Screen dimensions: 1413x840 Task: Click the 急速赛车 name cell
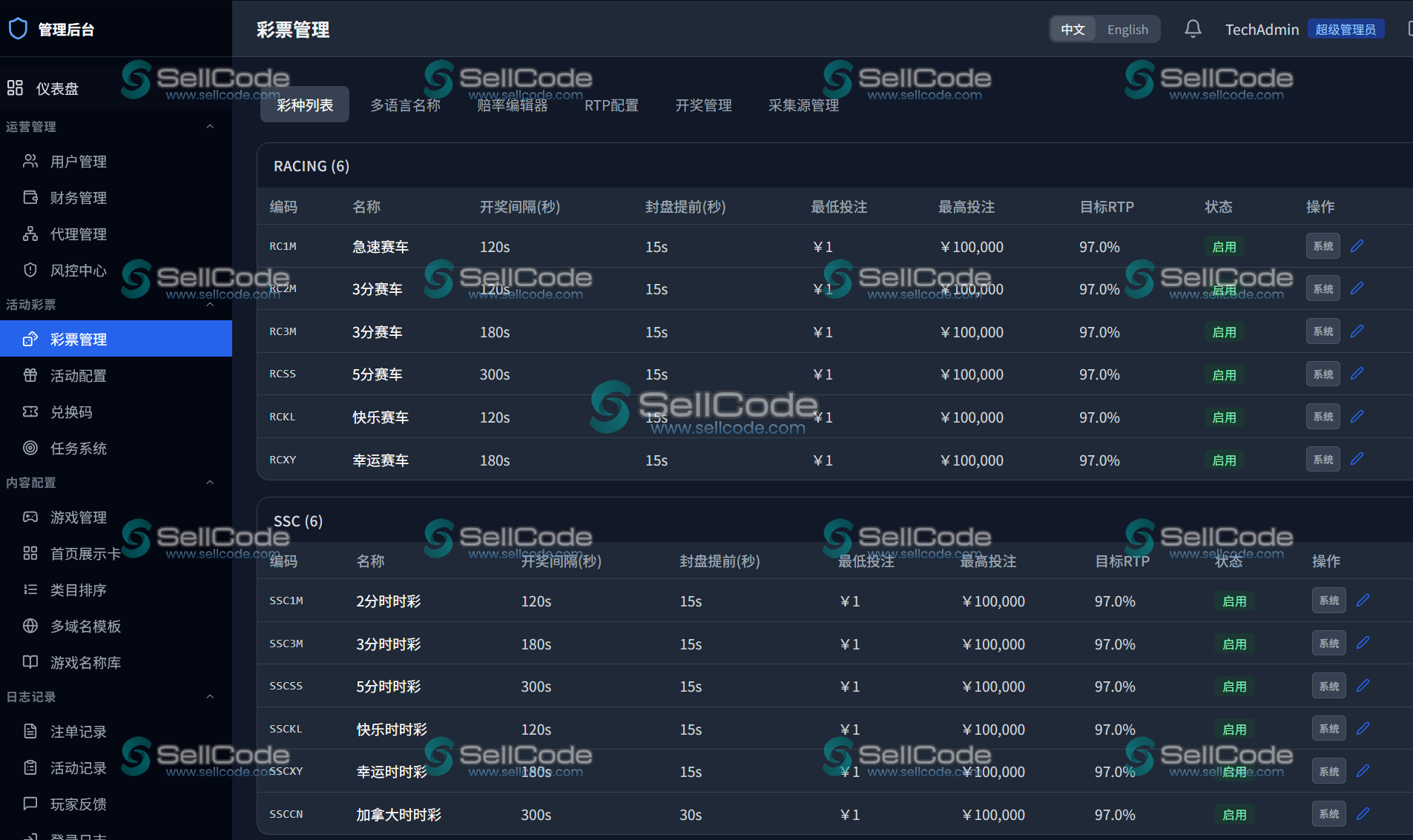381,247
